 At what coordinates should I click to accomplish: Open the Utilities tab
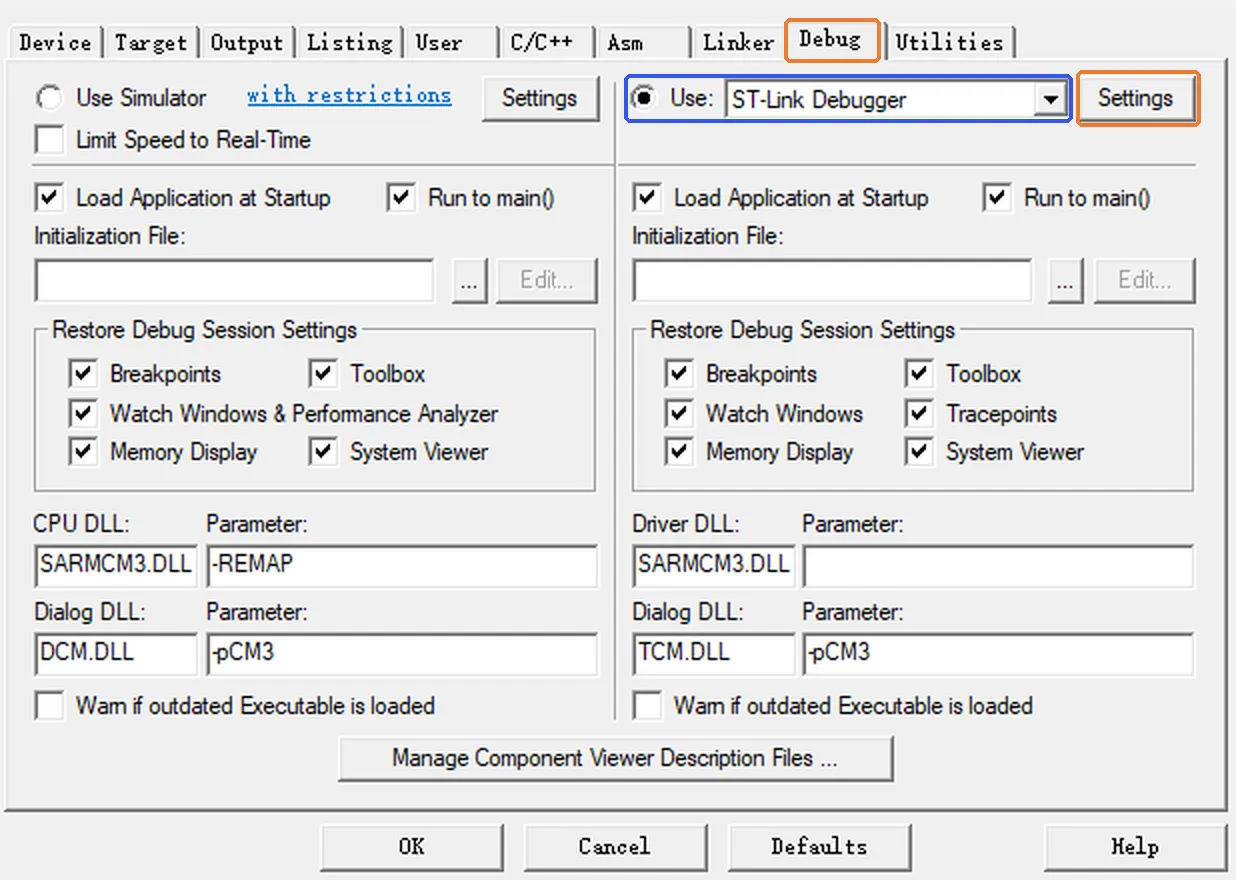949,43
